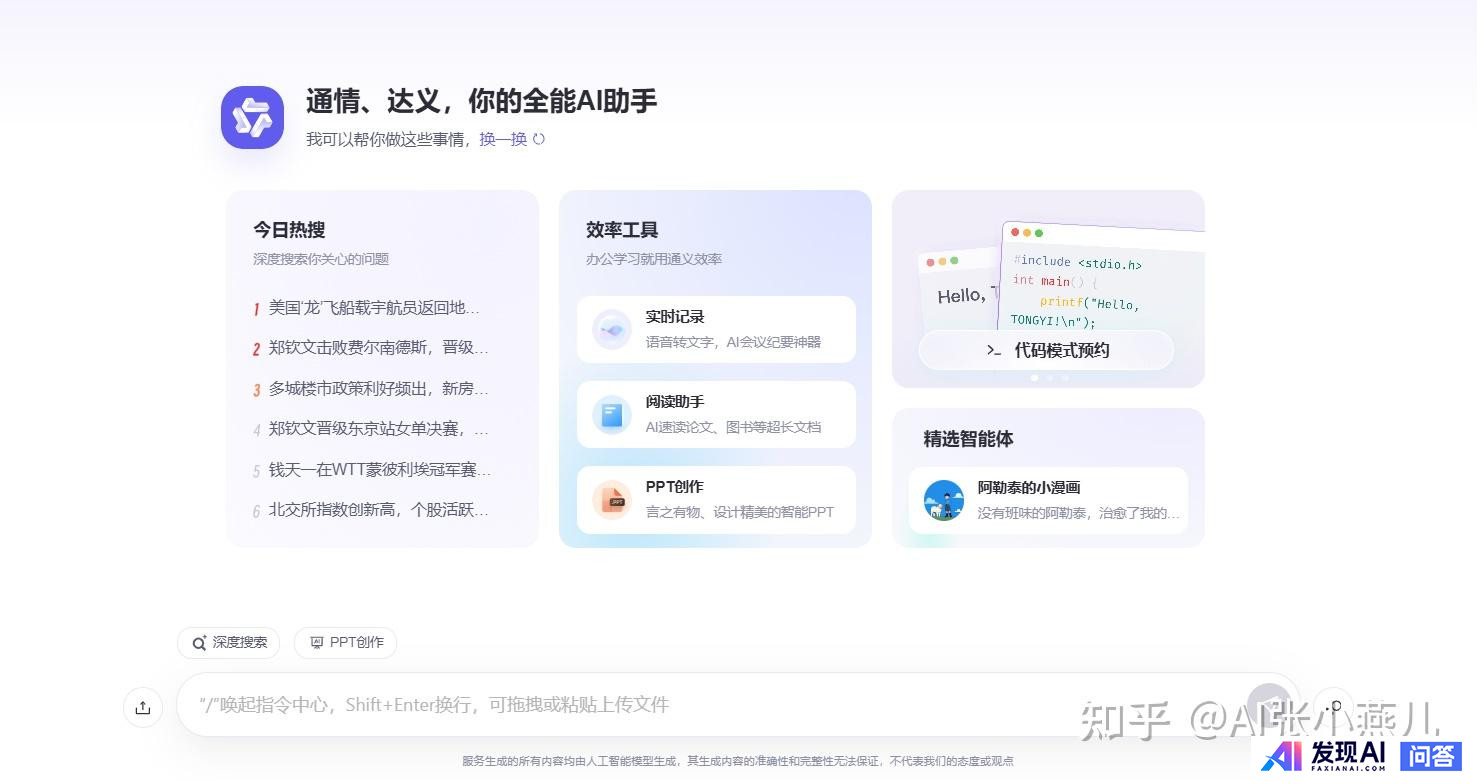Enable 深度搜索 mode chip
Image resolution: width=1477 pixels, height=781 pixels.
229,642
